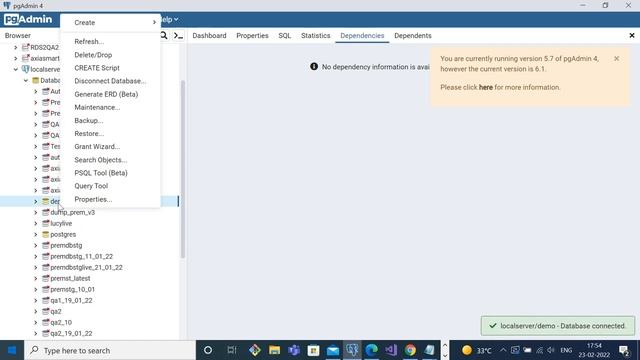Expand the qa2 database node
The image size is (640, 360).
click(36, 311)
